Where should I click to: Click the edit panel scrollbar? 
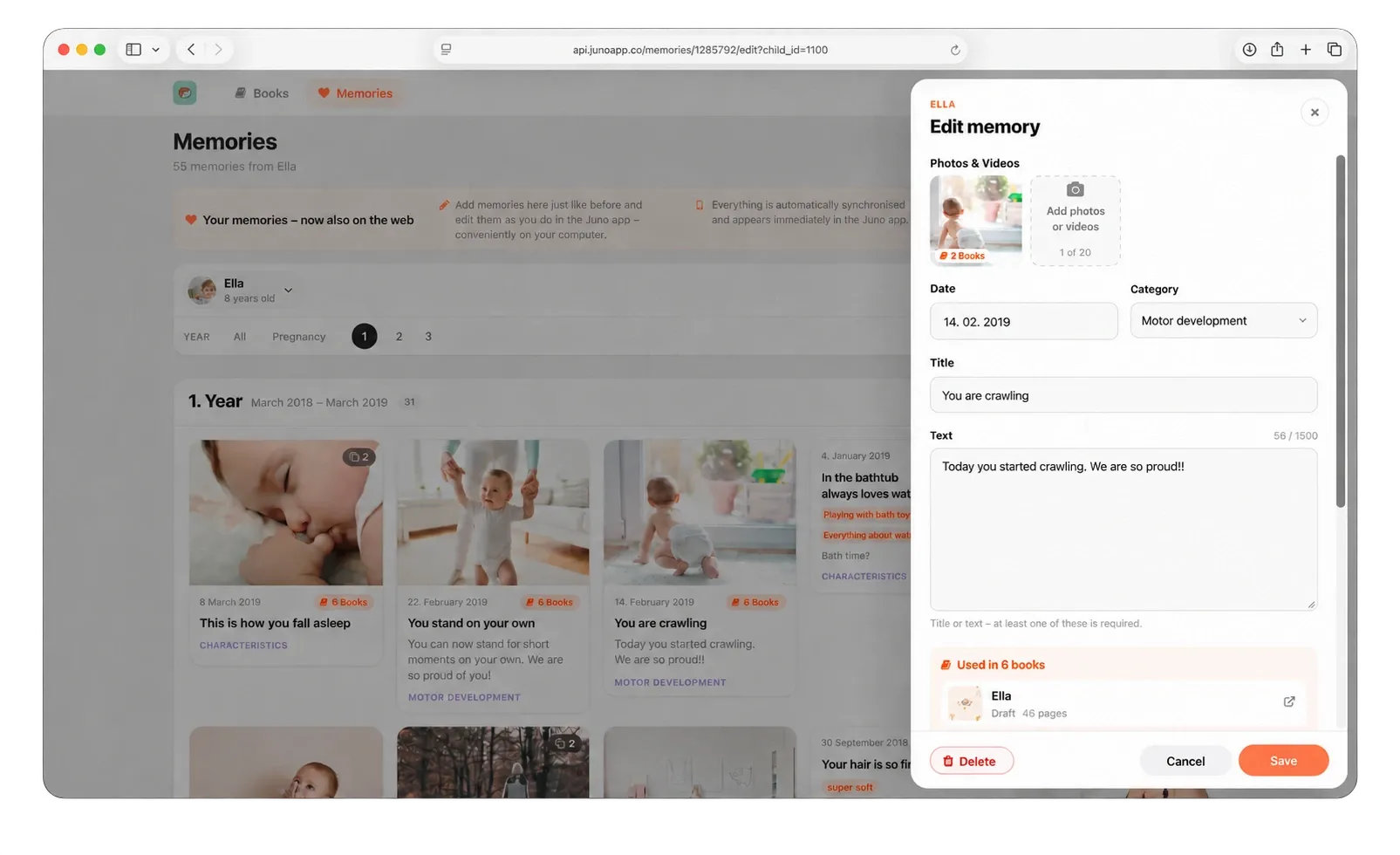[x=1340, y=332]
